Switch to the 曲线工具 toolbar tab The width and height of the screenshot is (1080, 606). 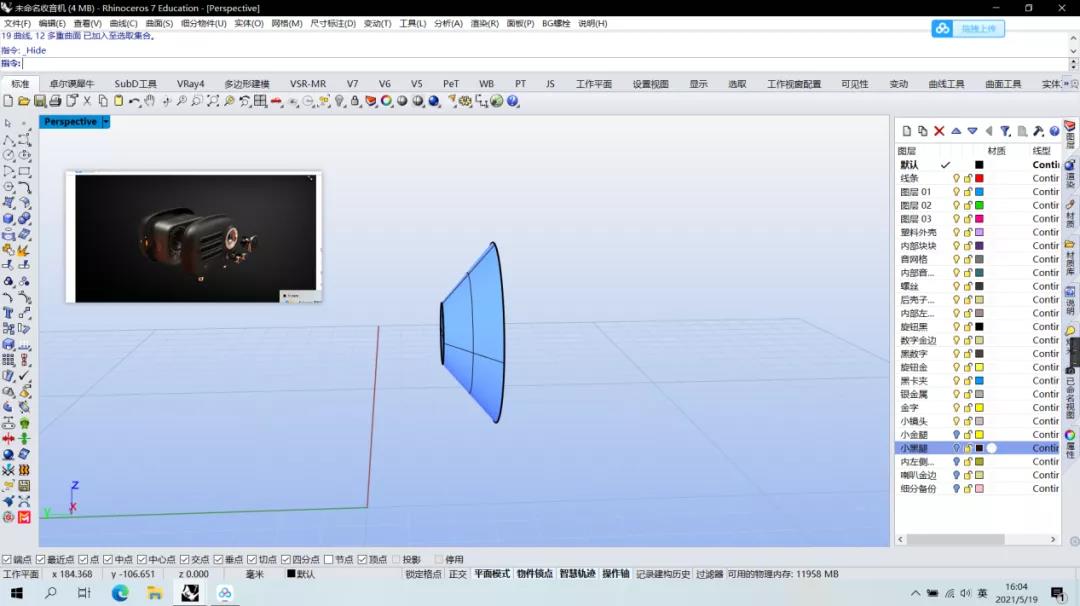click(x=946, y=84)
